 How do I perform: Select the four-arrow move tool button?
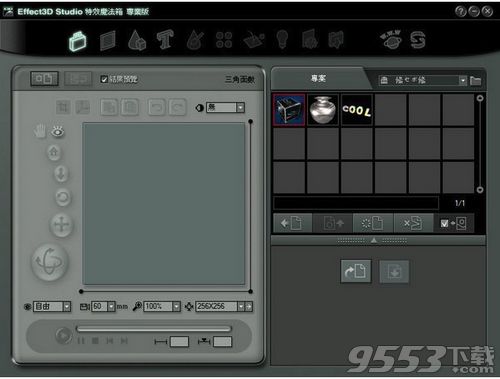[61, 225]
